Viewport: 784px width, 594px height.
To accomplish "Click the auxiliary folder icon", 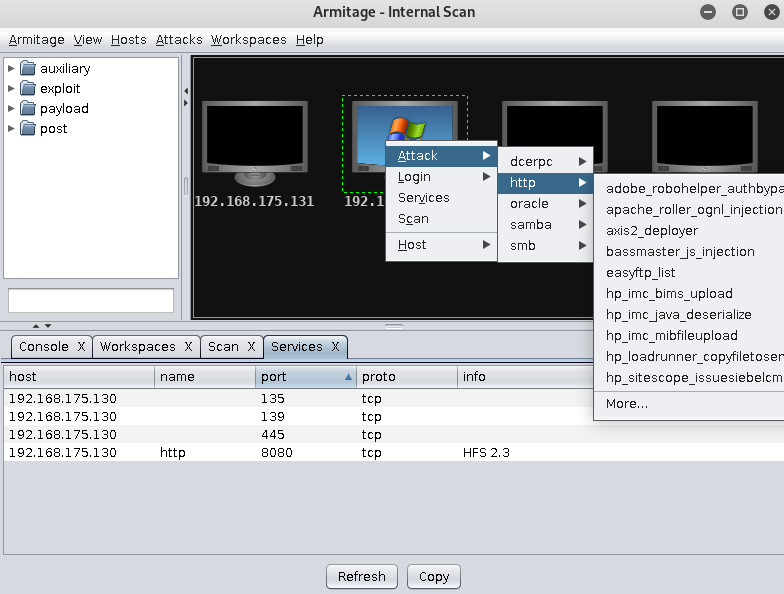I will coord(28,68).
